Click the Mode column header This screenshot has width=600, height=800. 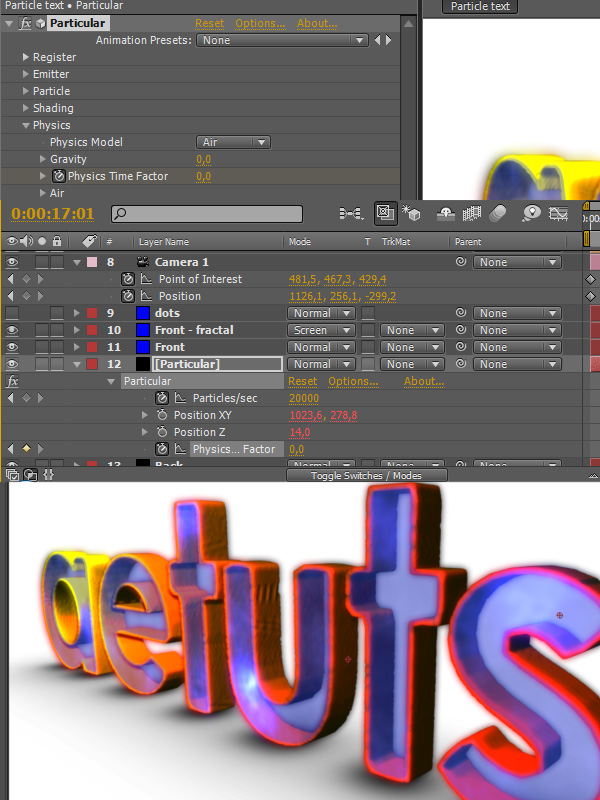[299, 242]
